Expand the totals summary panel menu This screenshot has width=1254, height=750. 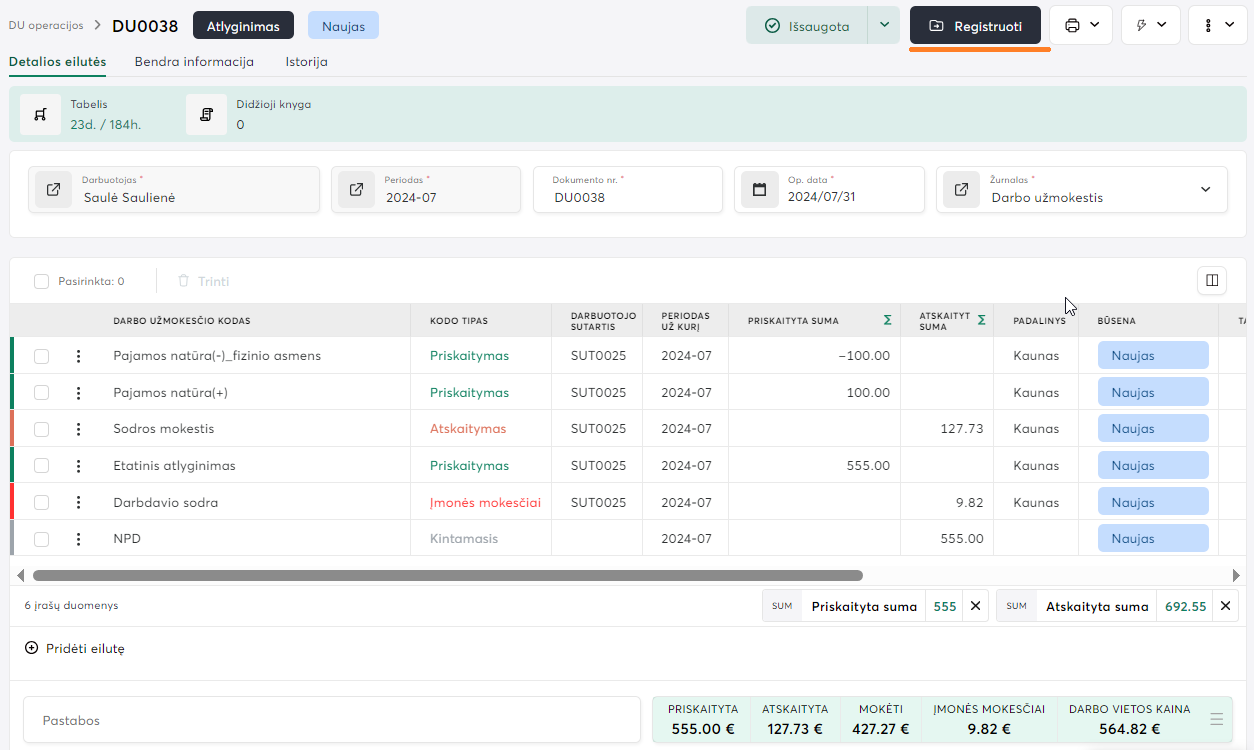pyautogui.click(x=1217, y=719)
